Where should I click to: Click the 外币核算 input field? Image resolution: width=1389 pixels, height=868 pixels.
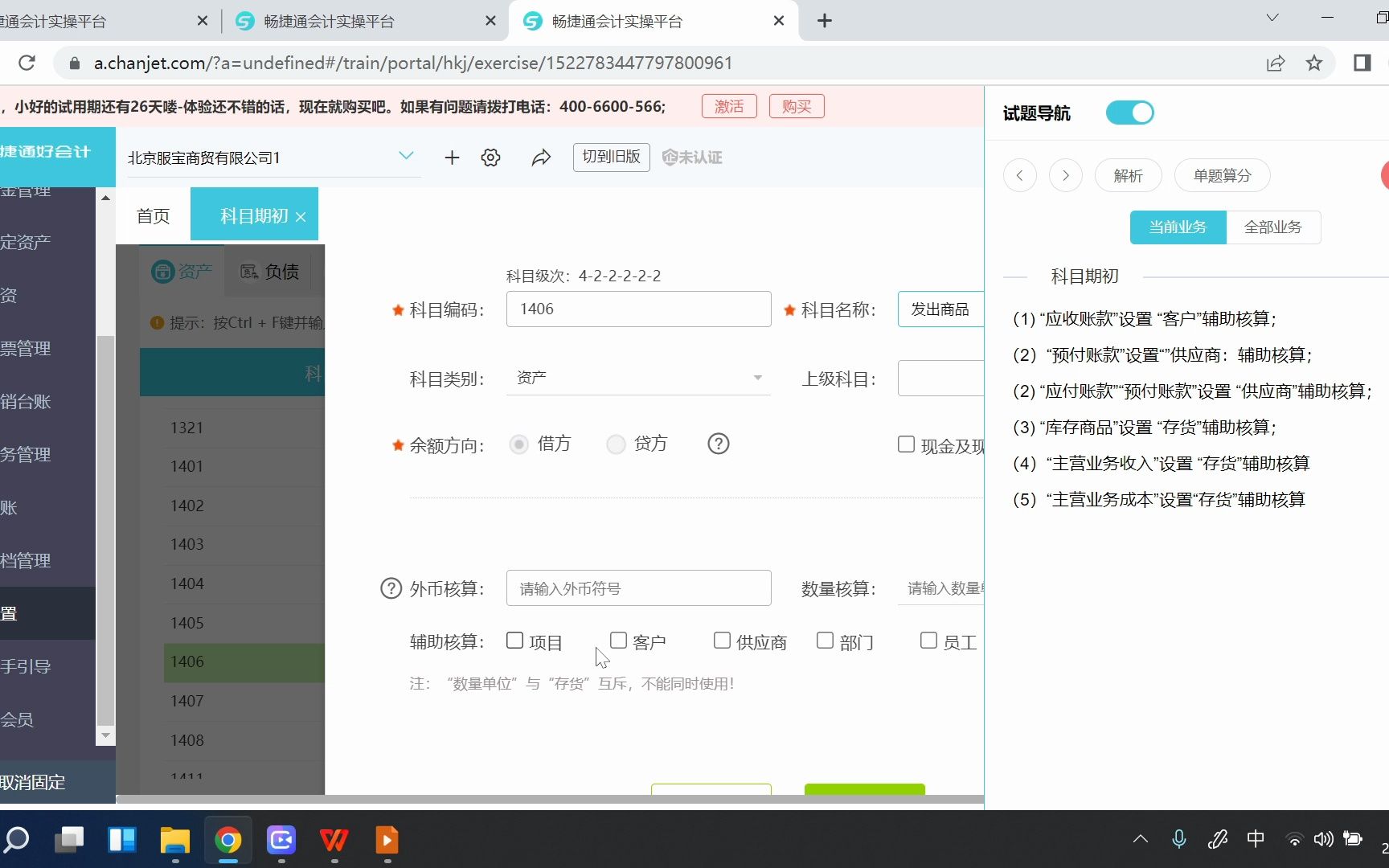click(x=638, y=588)
